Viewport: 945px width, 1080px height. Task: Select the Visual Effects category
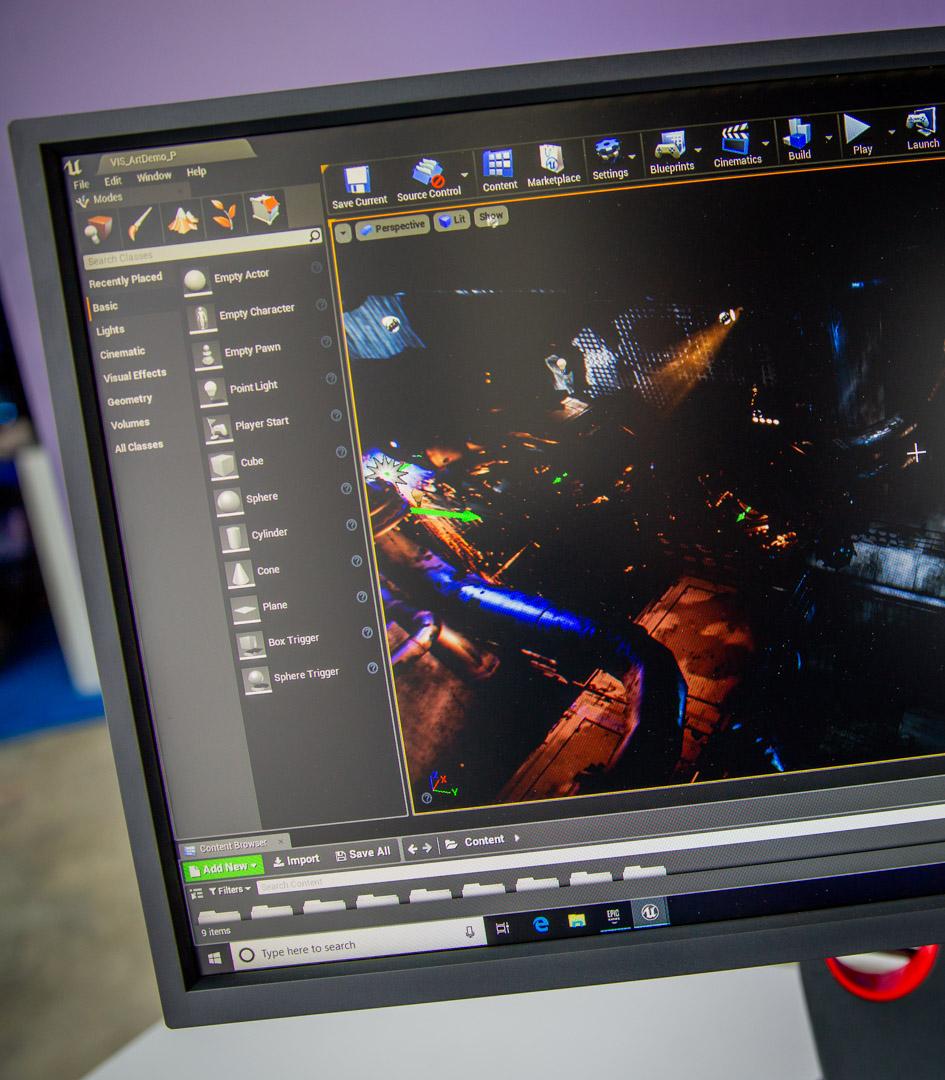click(135, 375)
